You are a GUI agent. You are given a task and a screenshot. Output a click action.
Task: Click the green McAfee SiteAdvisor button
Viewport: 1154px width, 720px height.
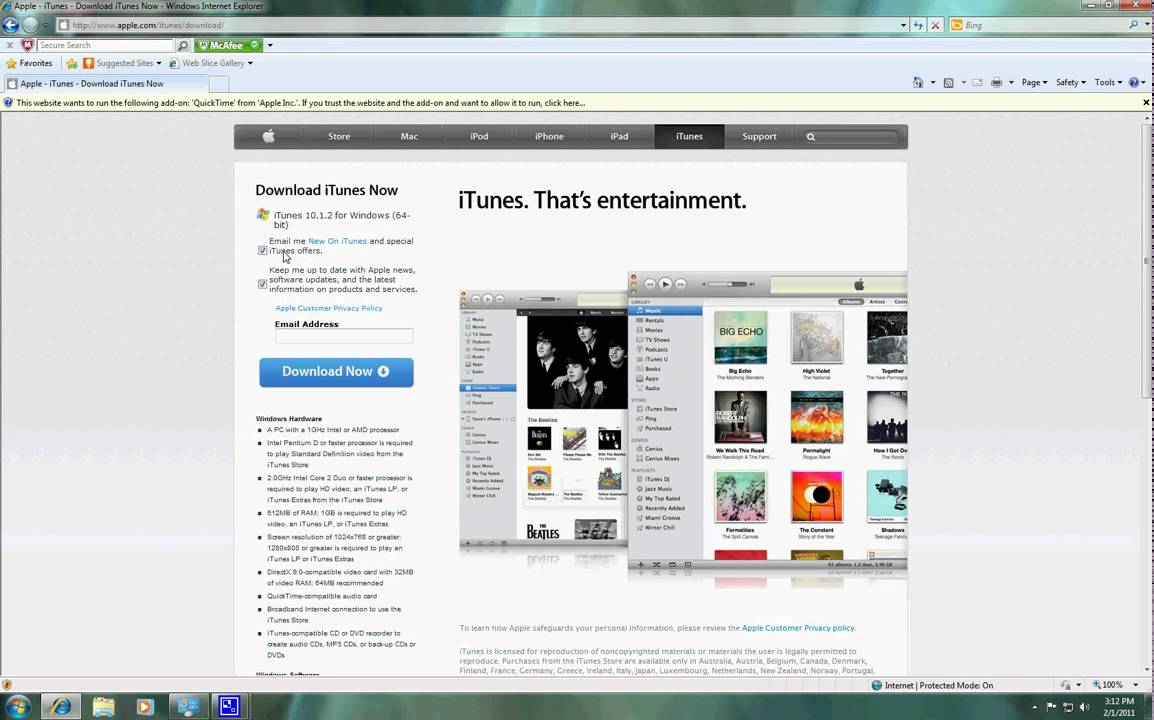click(x=227, y=46)
